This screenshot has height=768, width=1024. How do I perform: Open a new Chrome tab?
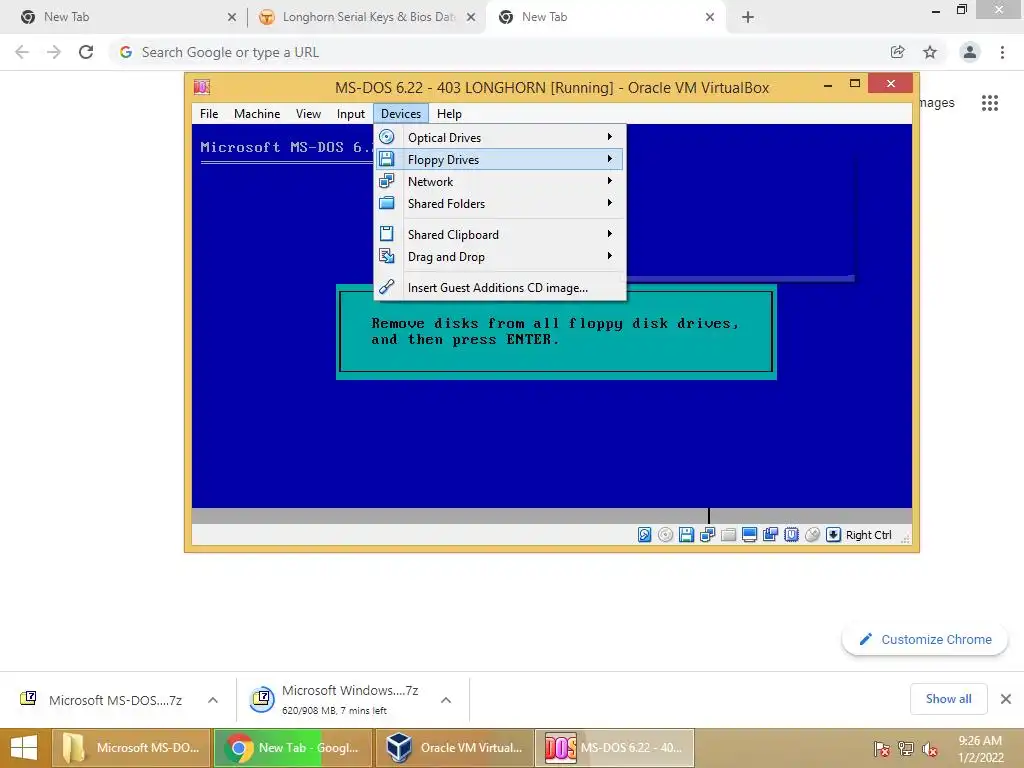[748, 17]
